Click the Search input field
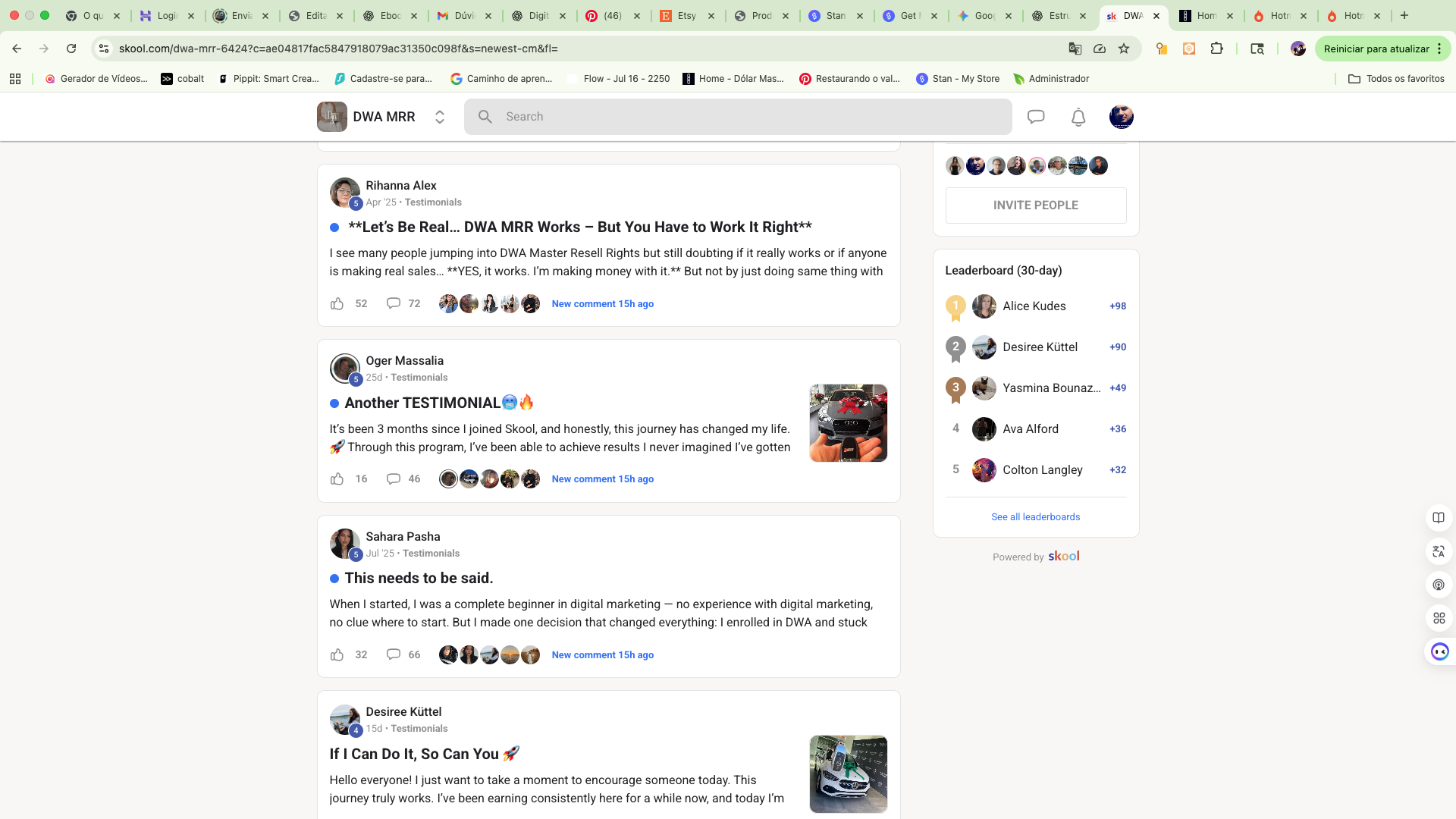 click(x=737, y=117)
